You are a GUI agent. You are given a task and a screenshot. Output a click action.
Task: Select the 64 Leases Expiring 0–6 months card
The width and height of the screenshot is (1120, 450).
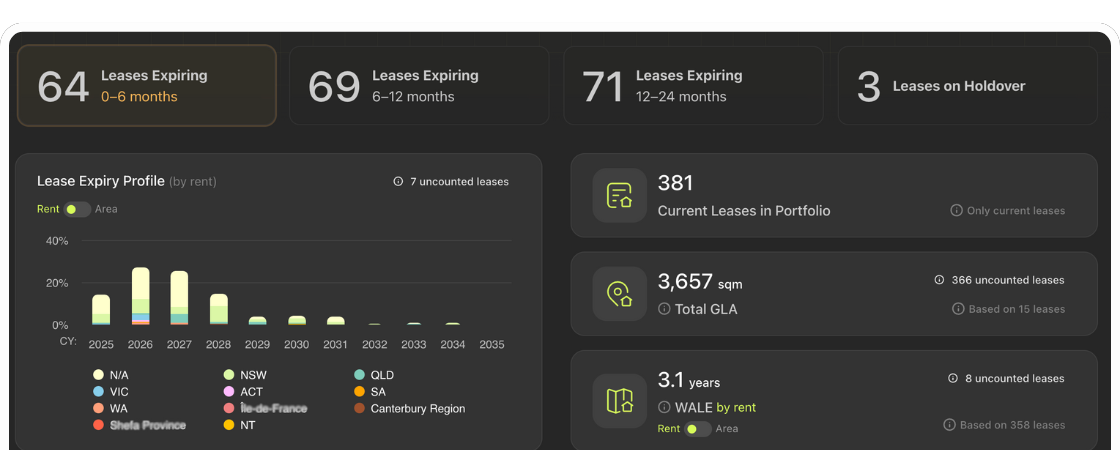pos(147,86)
